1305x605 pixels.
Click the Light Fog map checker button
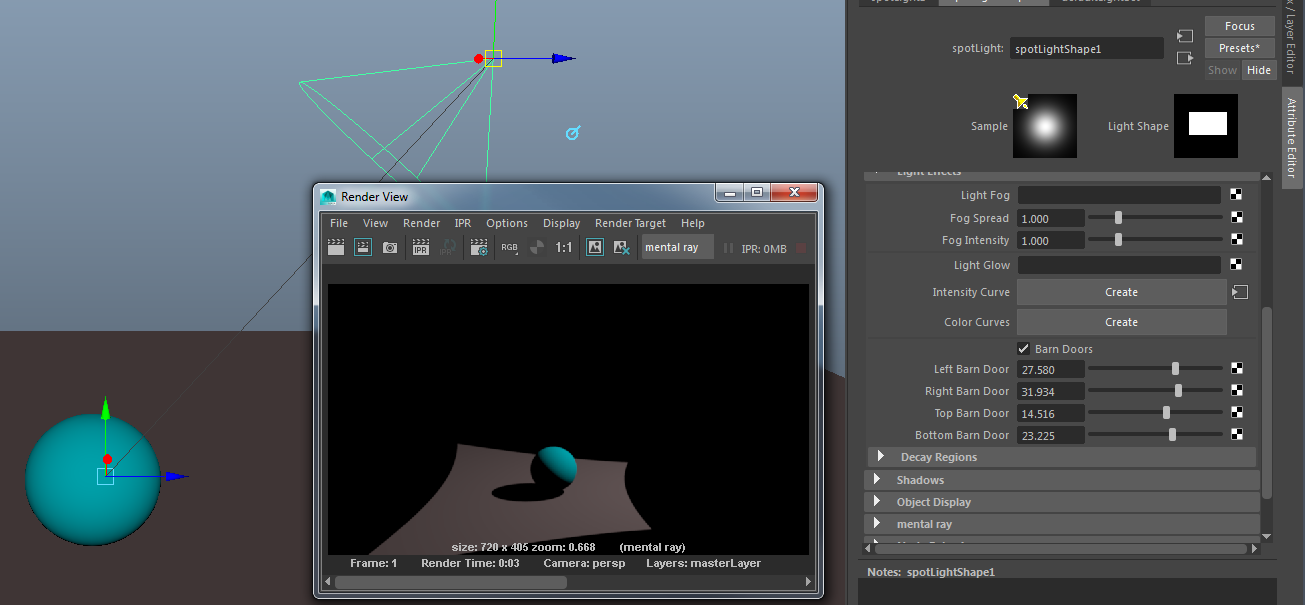pos(1237,196)
